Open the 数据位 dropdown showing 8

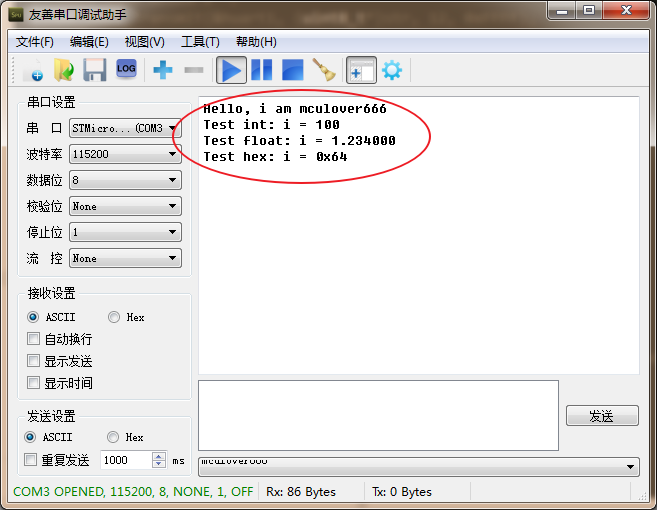[125, 180]
